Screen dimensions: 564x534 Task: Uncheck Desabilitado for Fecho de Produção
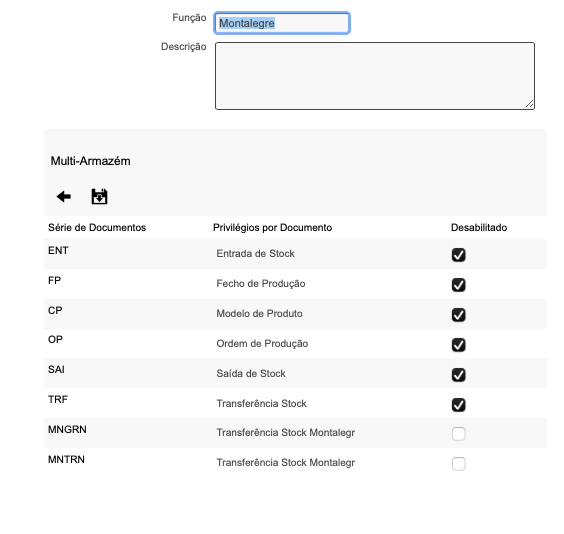[x=459, y=285]
